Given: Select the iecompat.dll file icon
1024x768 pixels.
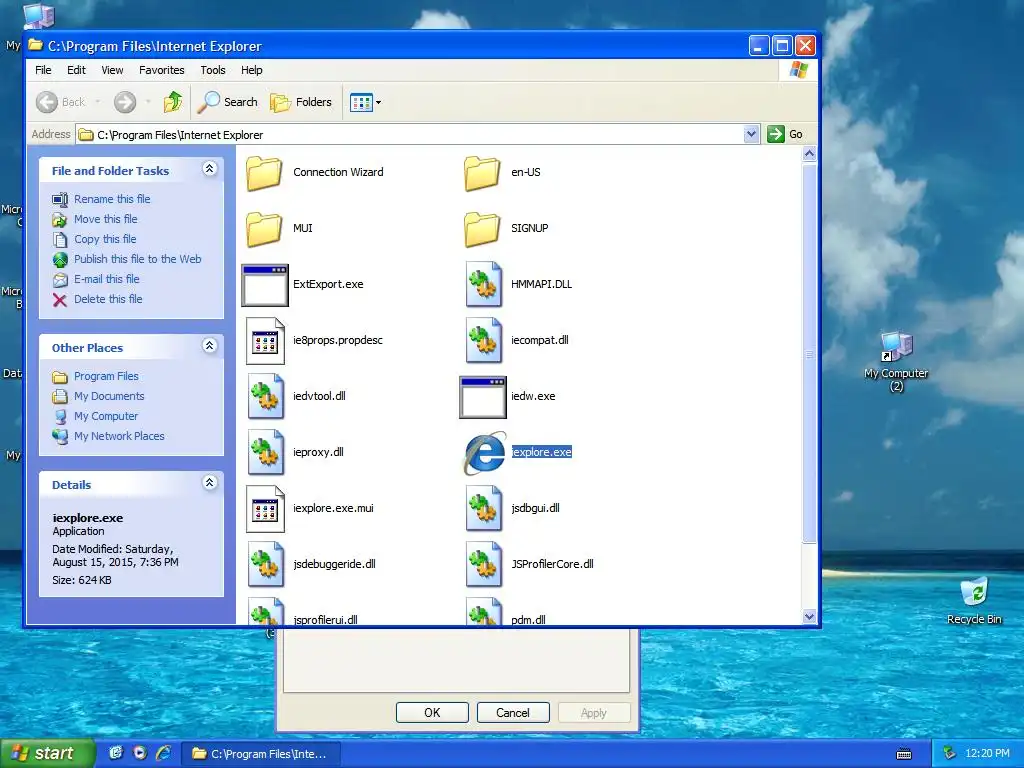Looking at the screenshot, I should (x=484, y=340).
